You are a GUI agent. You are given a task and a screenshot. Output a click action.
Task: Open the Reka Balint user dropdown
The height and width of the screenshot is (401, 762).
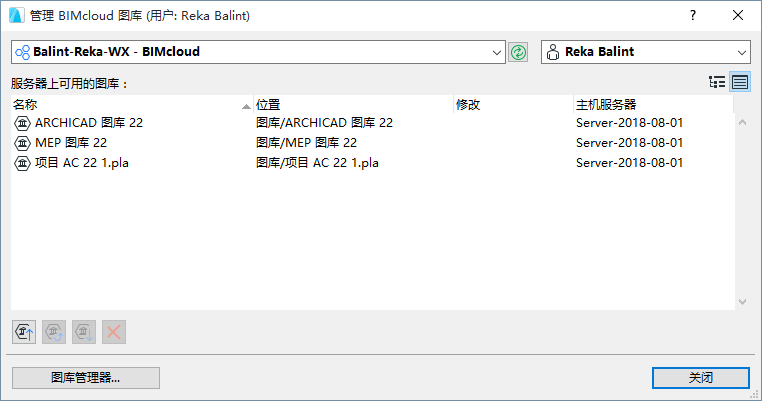(646, 52)
